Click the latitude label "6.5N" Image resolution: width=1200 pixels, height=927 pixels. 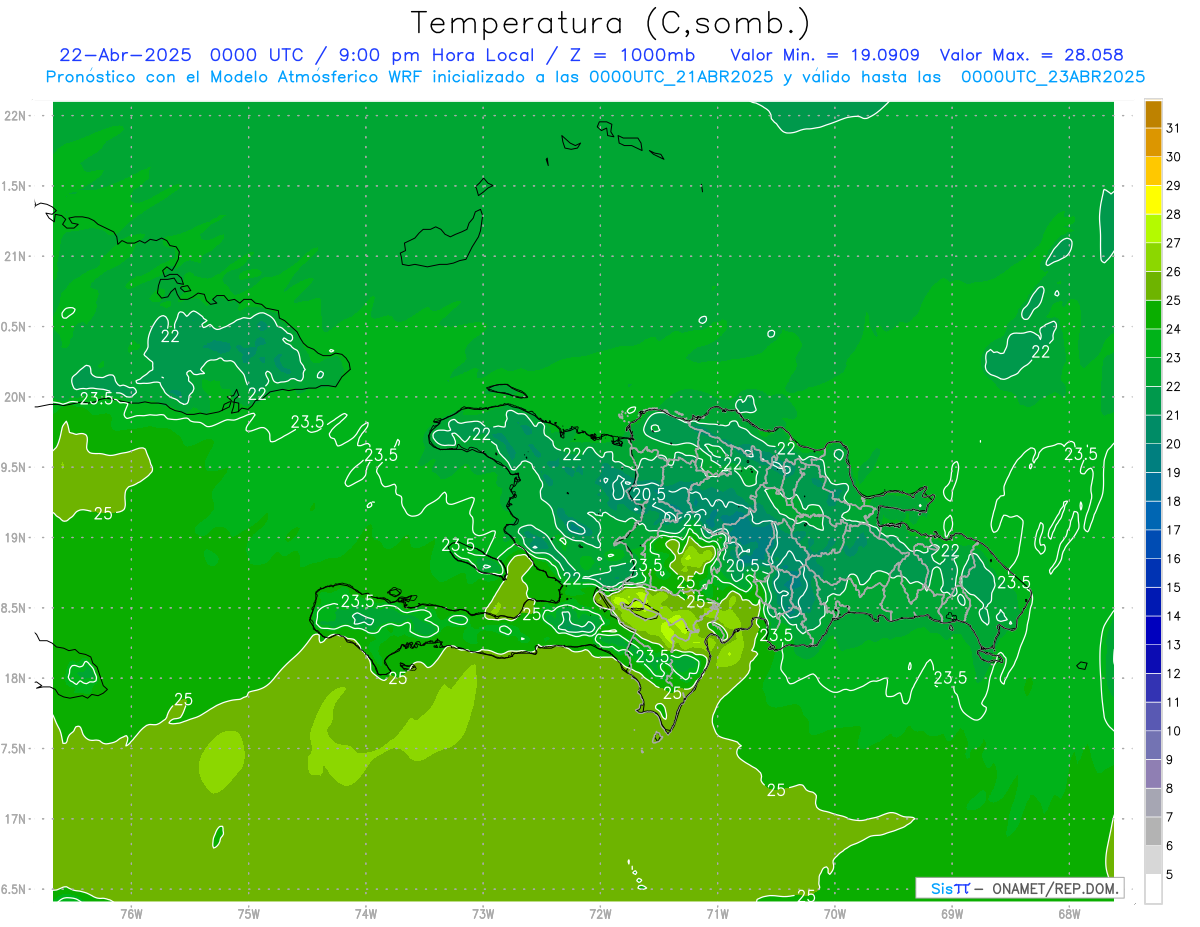(14, 890)
